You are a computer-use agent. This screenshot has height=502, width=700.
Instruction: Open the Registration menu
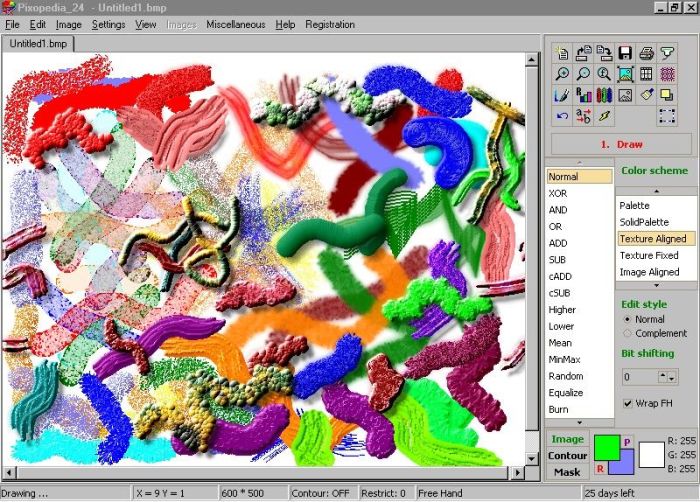click(x=330, y=25)
